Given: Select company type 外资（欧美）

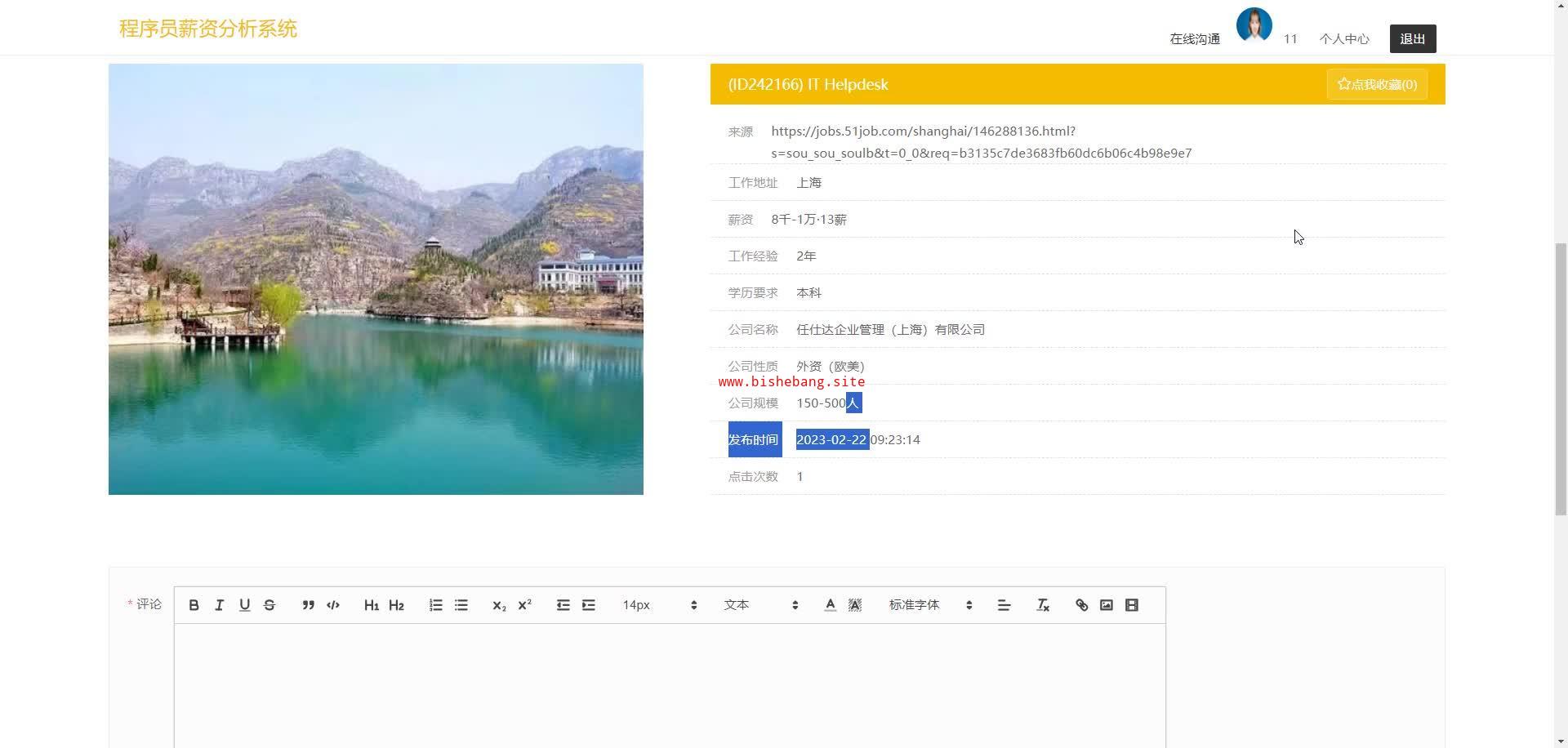Looking at the screenshot, I should 831,367.
